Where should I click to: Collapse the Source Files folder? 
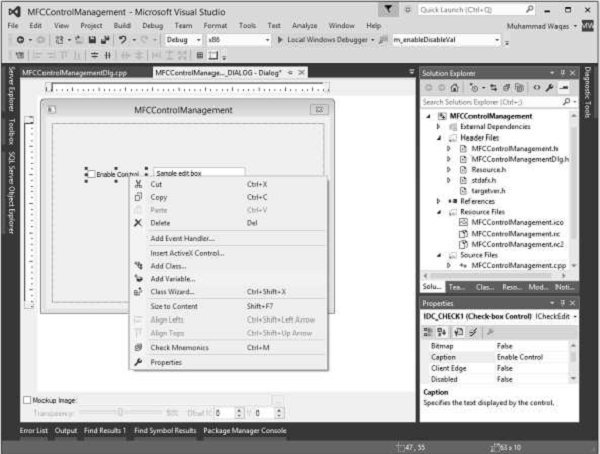coord(439,255)
